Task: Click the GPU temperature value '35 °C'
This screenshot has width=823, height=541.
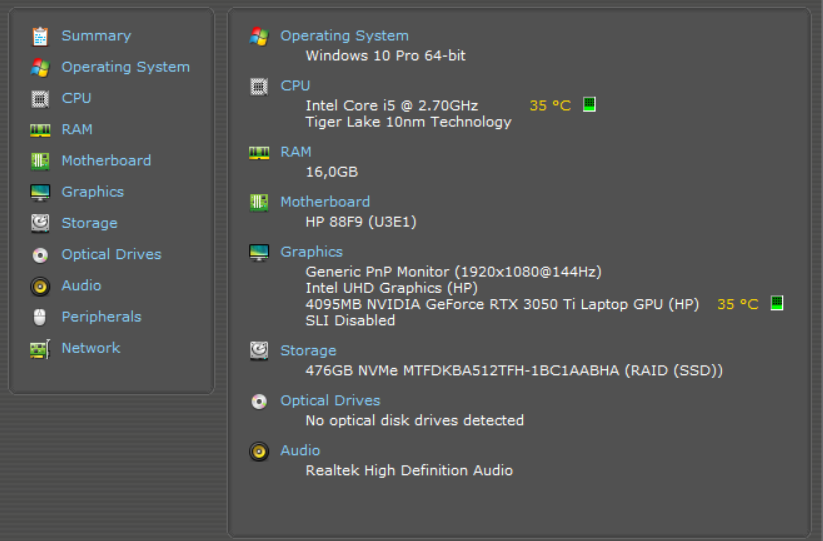Action: point(738,304)
